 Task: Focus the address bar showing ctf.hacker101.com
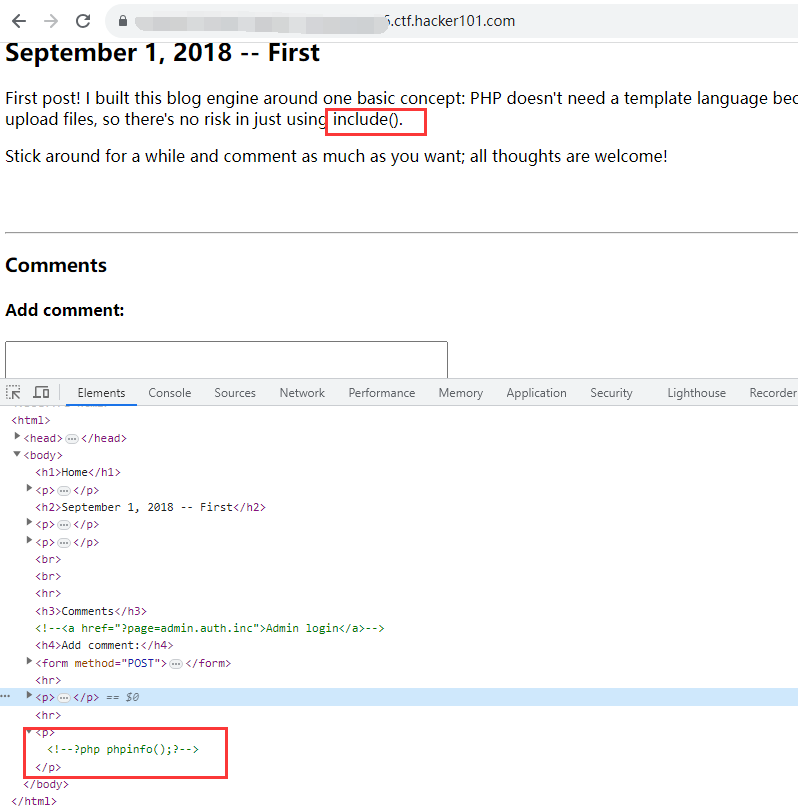click(x=451, y=21)
